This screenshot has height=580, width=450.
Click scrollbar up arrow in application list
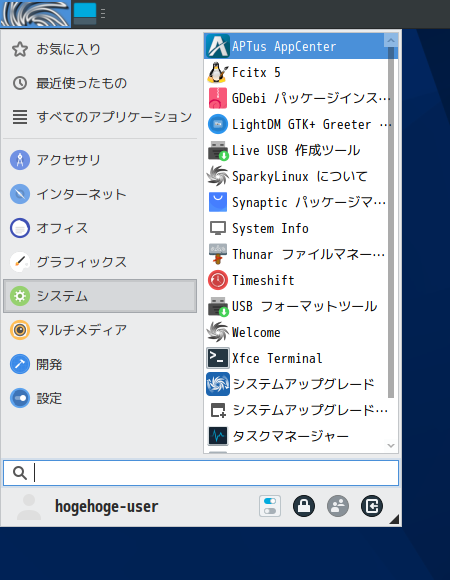pos(391,40)
